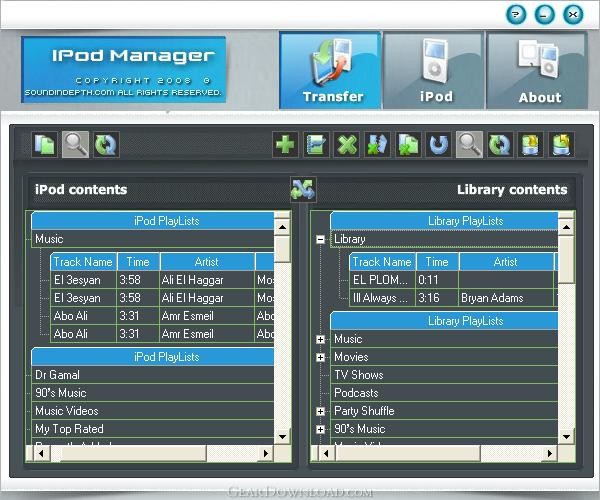The width and height of the screenshot is (600, 500).
Task: Open the iPod tab
Action: coord(434,70)
